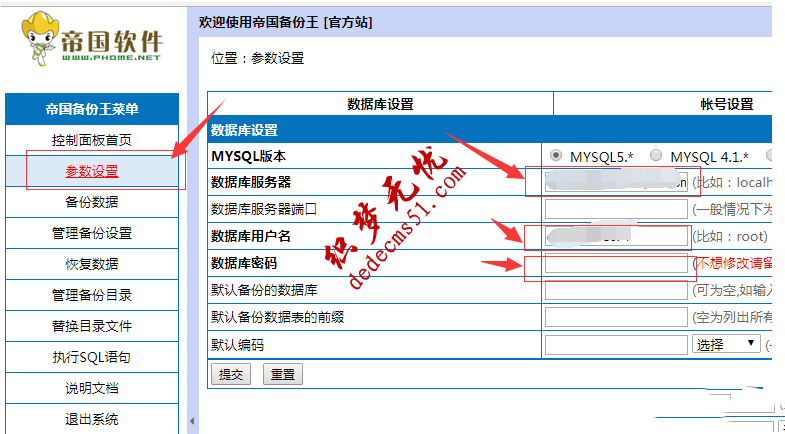
Task: Click 数据库用户名 row label
Action: coord(251,236)
